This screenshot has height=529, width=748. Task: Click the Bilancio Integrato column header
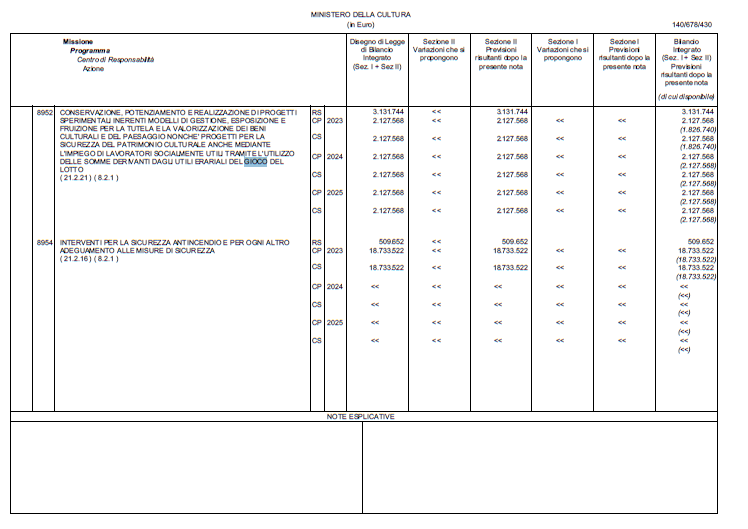click(686, 62)
